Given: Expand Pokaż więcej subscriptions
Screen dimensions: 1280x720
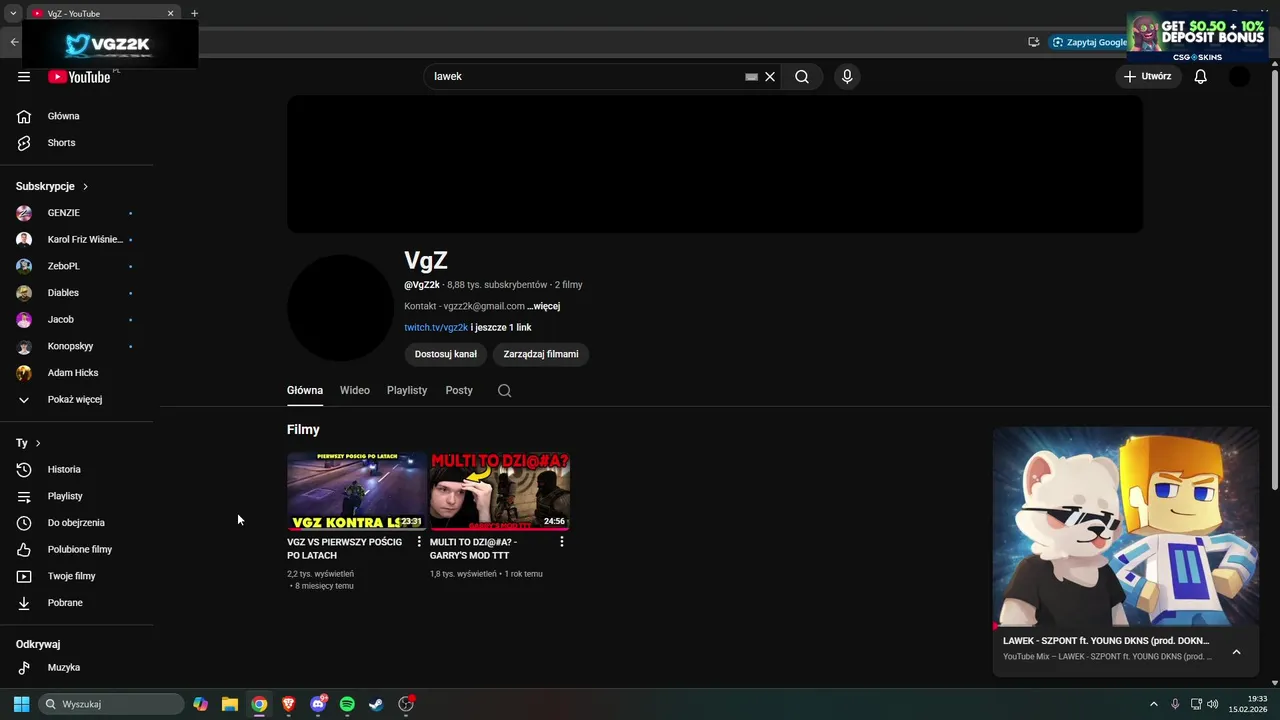Looking at the screenshot, I should (77, 400).
